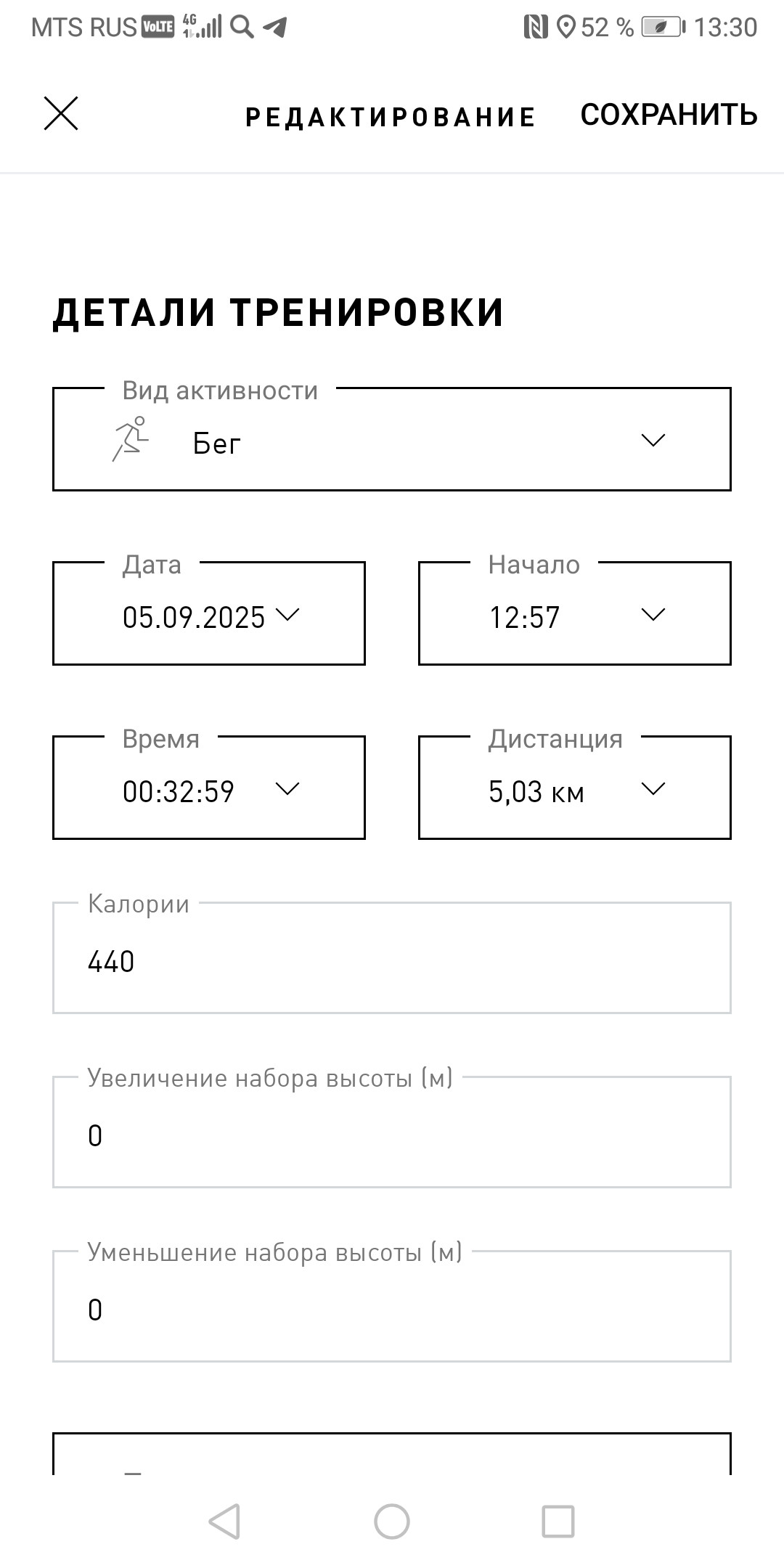Screen dimensions: 784x1568
Task: Tap the Android back navigation triangle
Action: coord(224,1521)
